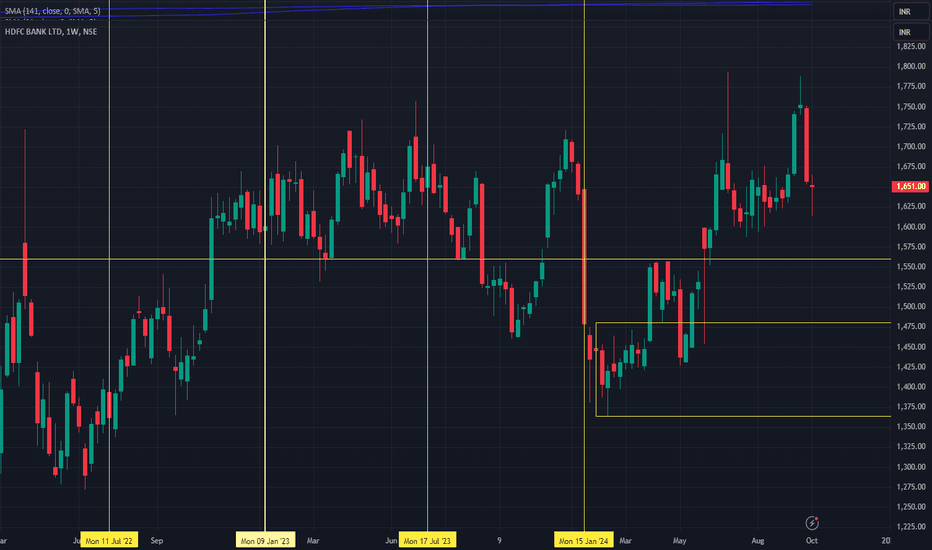This screenshot has width=932, height=550.
Task: Click the 1,600.00 price axis label
Action: [911, 227]
